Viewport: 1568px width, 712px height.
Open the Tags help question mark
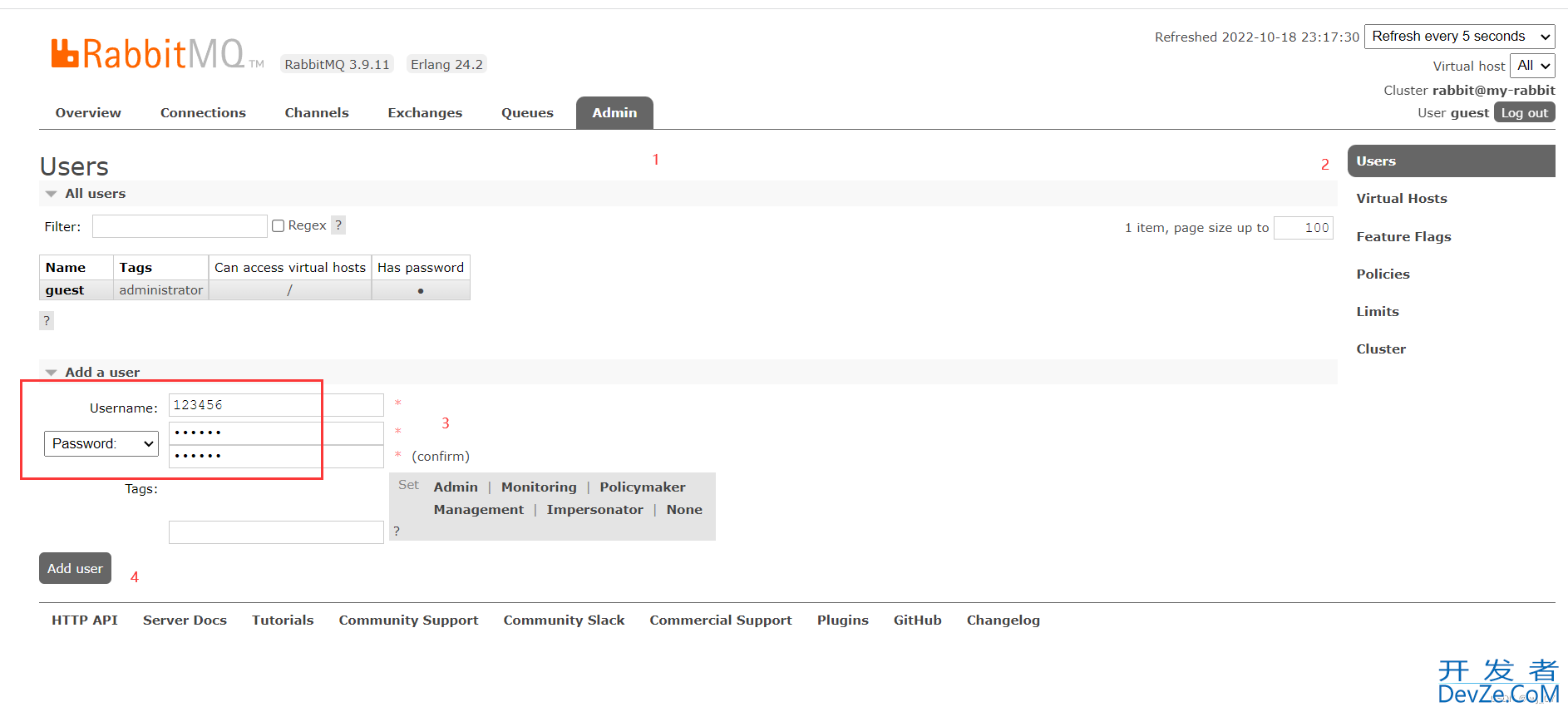(397, 532)
